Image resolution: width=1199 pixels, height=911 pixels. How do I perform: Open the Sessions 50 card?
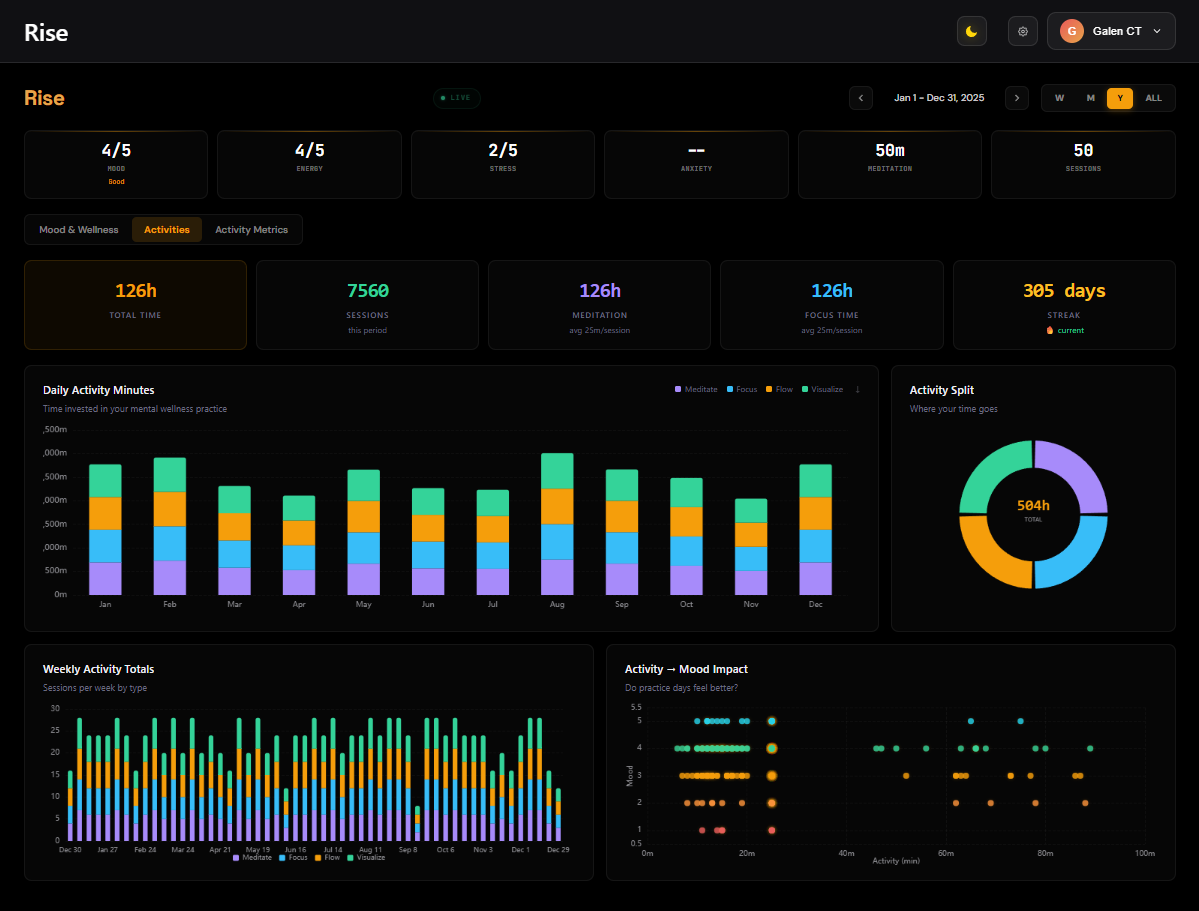point(1084,164)
